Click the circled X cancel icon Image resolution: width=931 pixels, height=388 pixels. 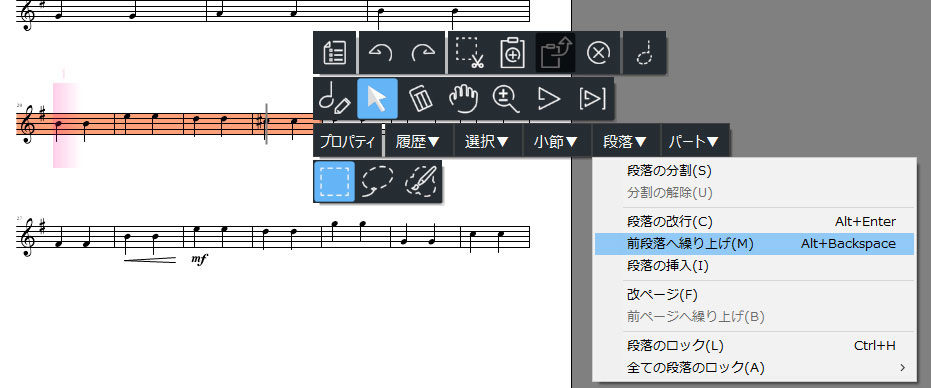point(598,53)
